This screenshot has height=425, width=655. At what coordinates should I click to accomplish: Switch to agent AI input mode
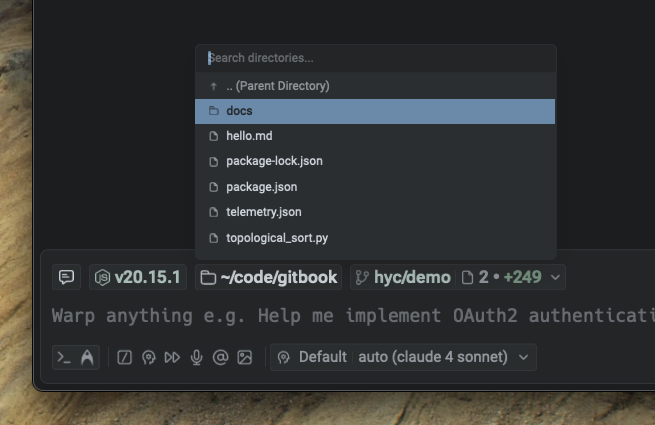click(x=87, y=357)
